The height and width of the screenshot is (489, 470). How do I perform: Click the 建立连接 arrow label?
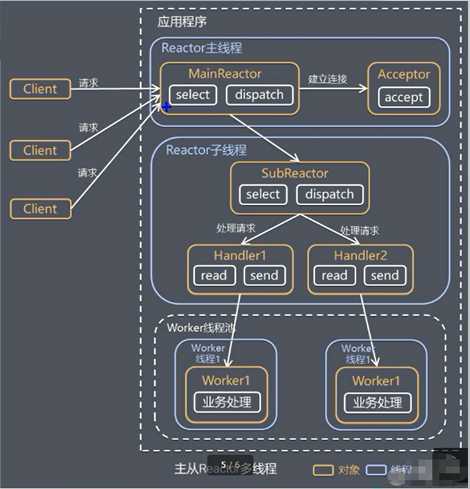328,79
